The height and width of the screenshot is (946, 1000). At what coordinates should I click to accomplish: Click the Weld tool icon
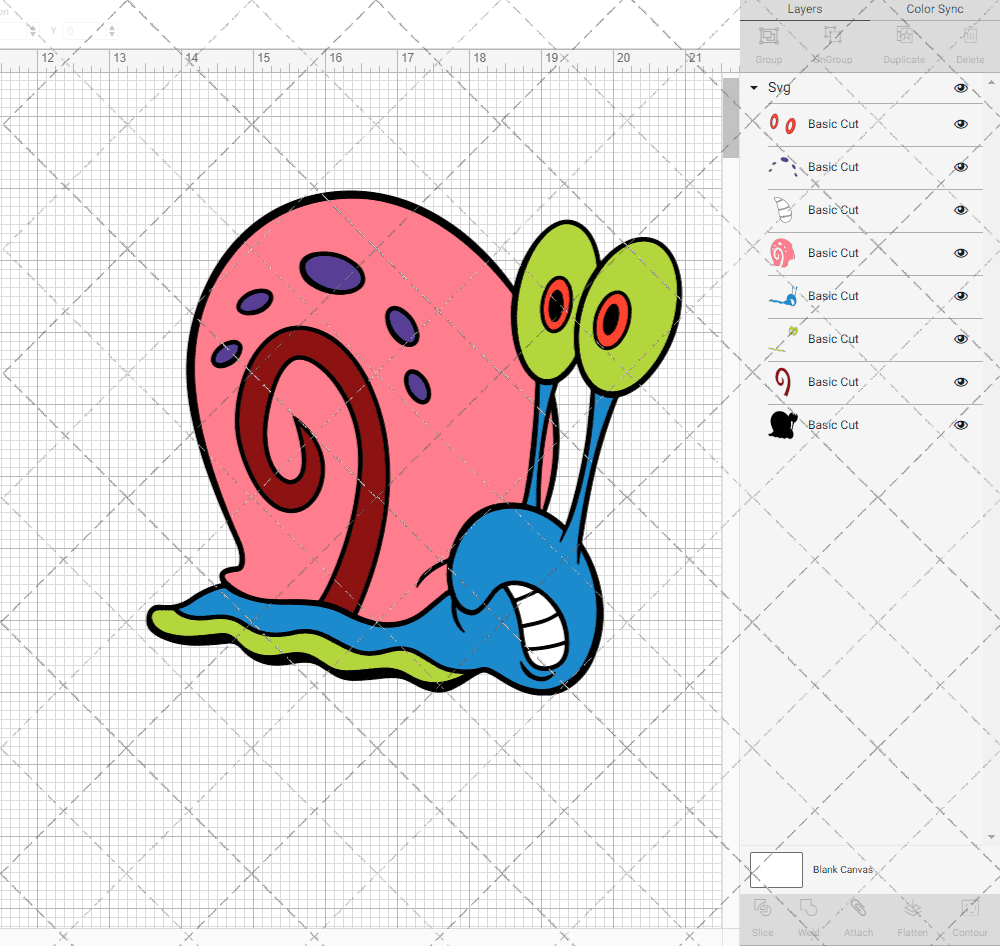(808, 908)
